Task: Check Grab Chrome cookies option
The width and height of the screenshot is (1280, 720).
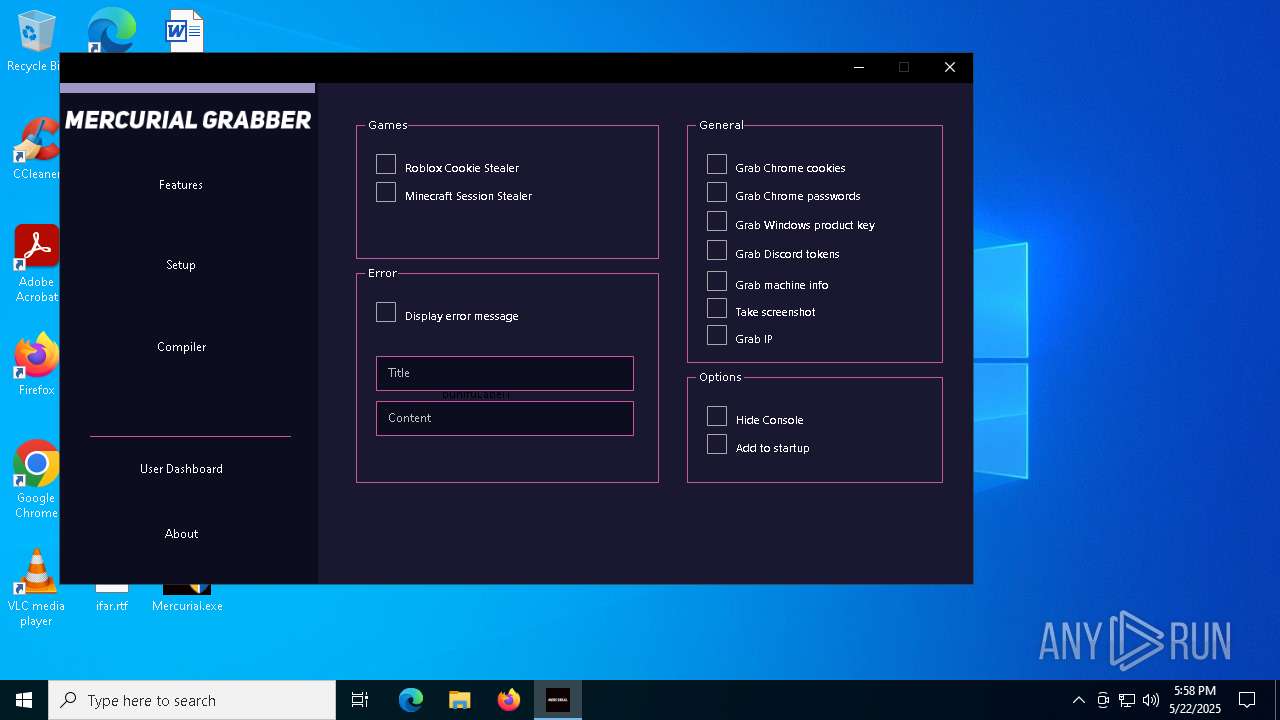Action: [x=717, y=164]
